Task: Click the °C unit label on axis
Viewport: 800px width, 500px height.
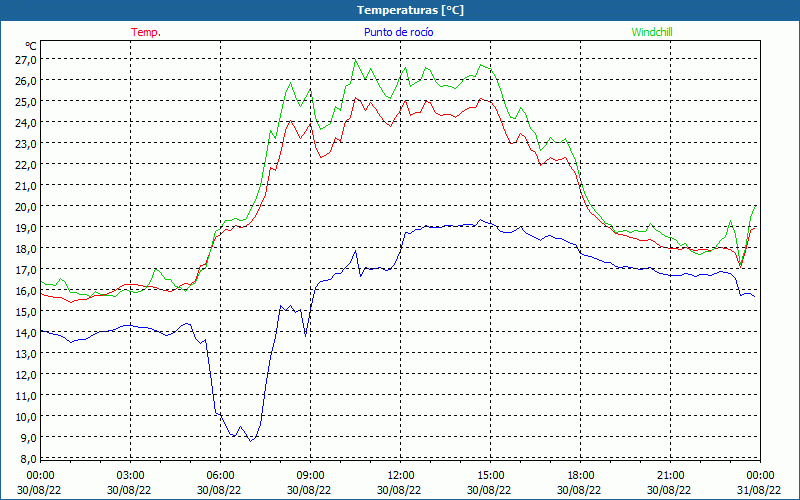Action: tap(31, 46)
